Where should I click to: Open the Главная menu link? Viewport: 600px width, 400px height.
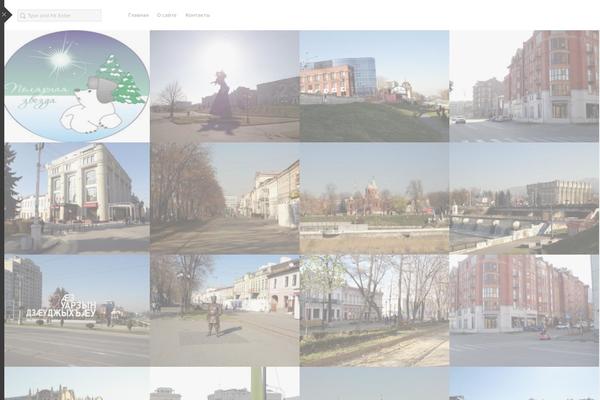click(138, 15)
